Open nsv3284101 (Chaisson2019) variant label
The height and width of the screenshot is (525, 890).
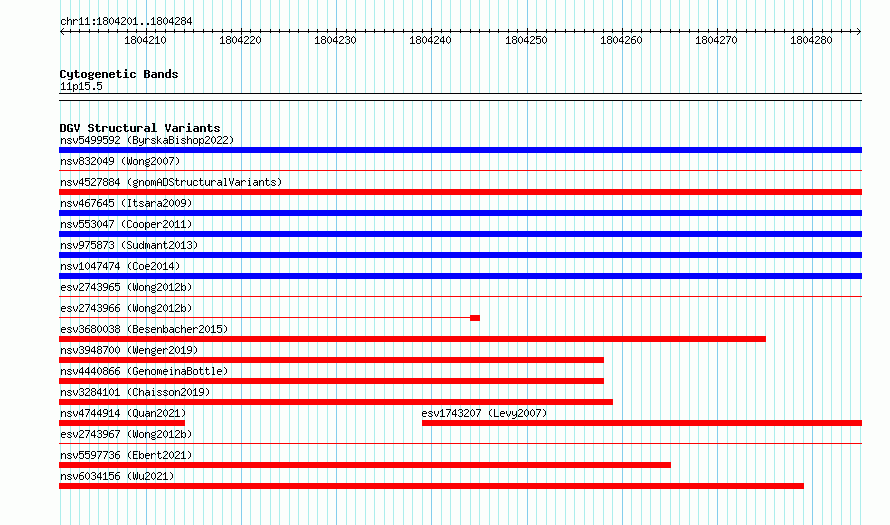coord(135,392)
